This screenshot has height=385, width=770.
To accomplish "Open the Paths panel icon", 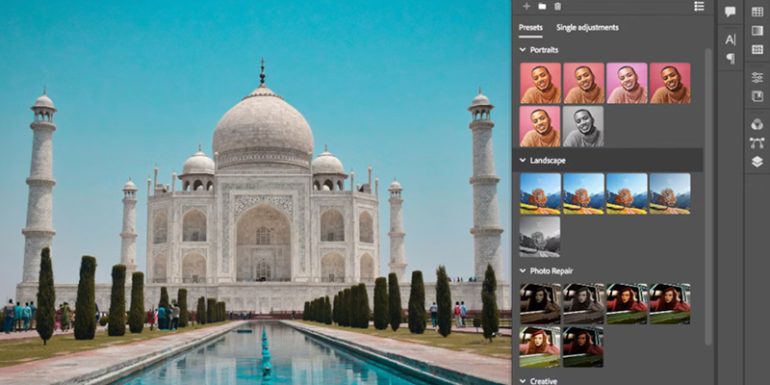I will pos(757,143).
